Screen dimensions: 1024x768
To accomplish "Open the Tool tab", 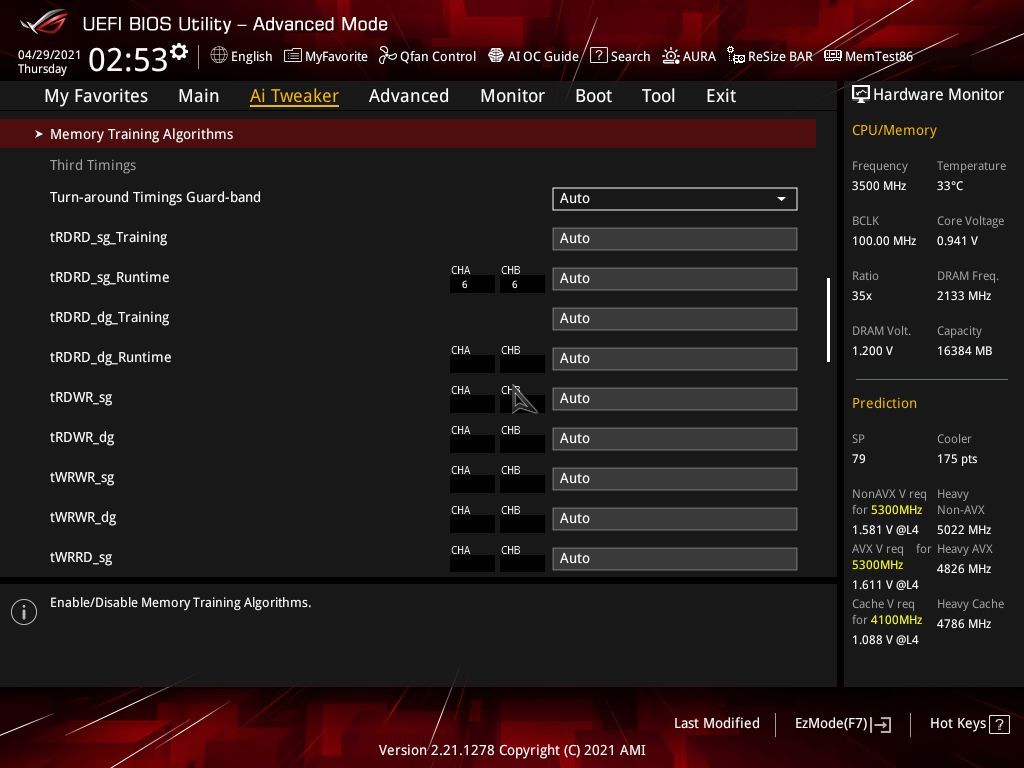I will pyautogui.click(x=658, y=96).
